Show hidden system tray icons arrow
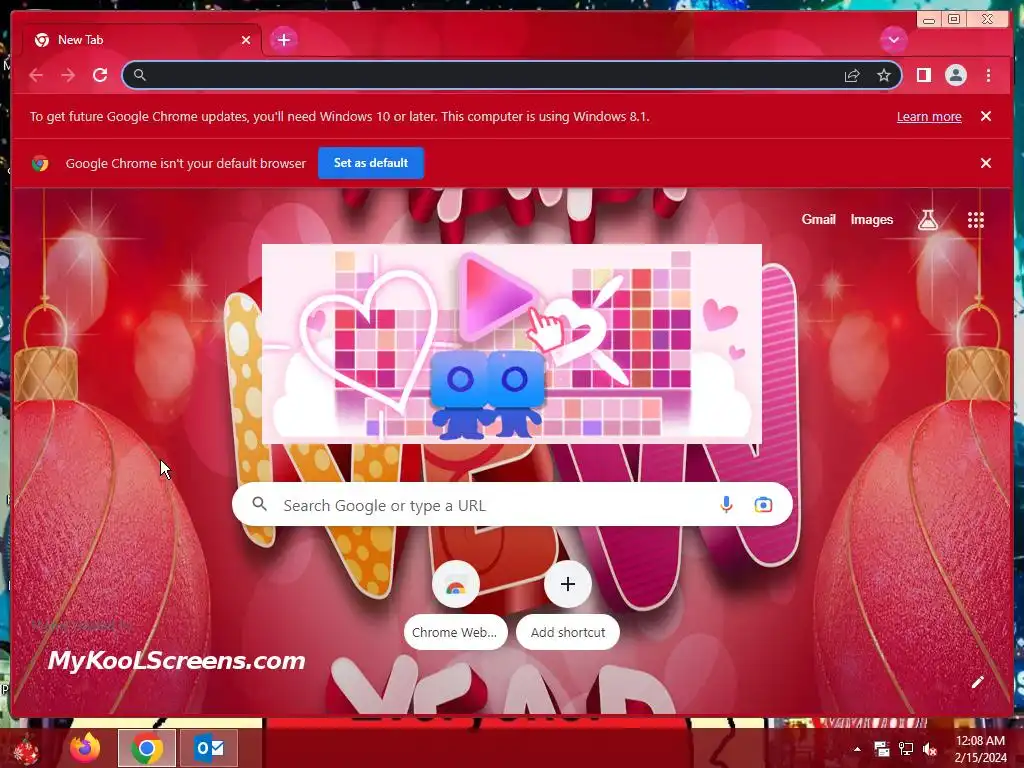This screenshot has width=1024, height=768. (857, 749)
